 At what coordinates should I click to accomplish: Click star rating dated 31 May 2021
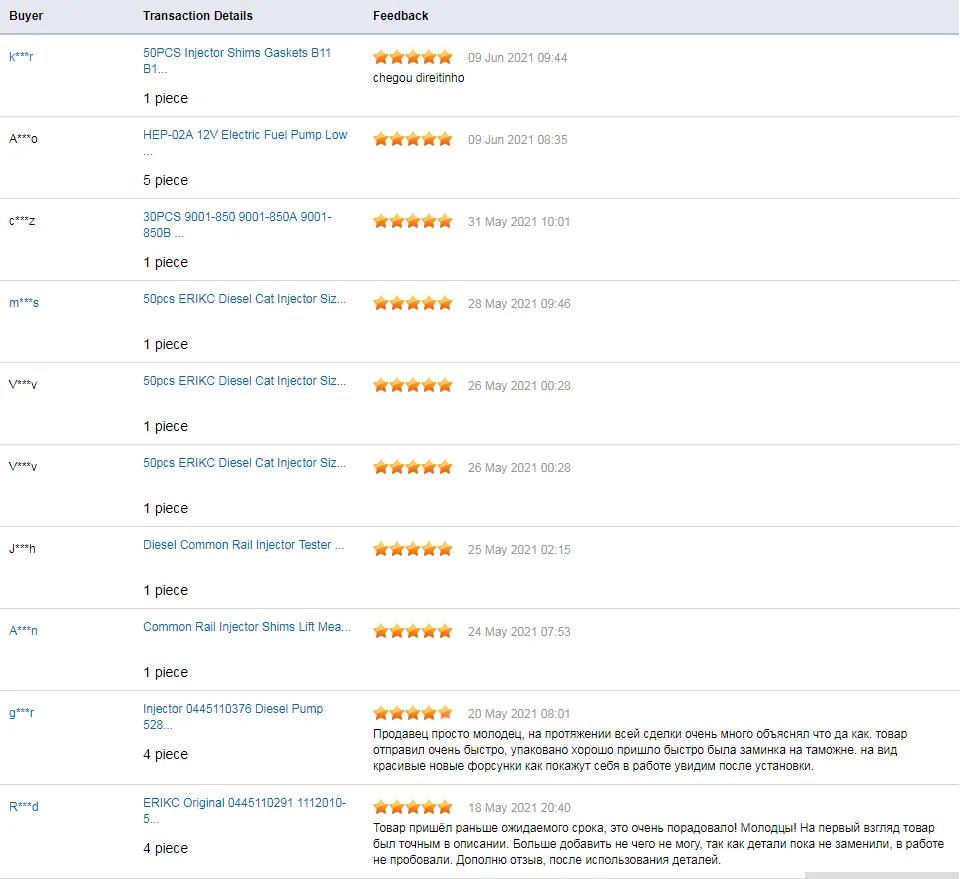pos(413,221)
